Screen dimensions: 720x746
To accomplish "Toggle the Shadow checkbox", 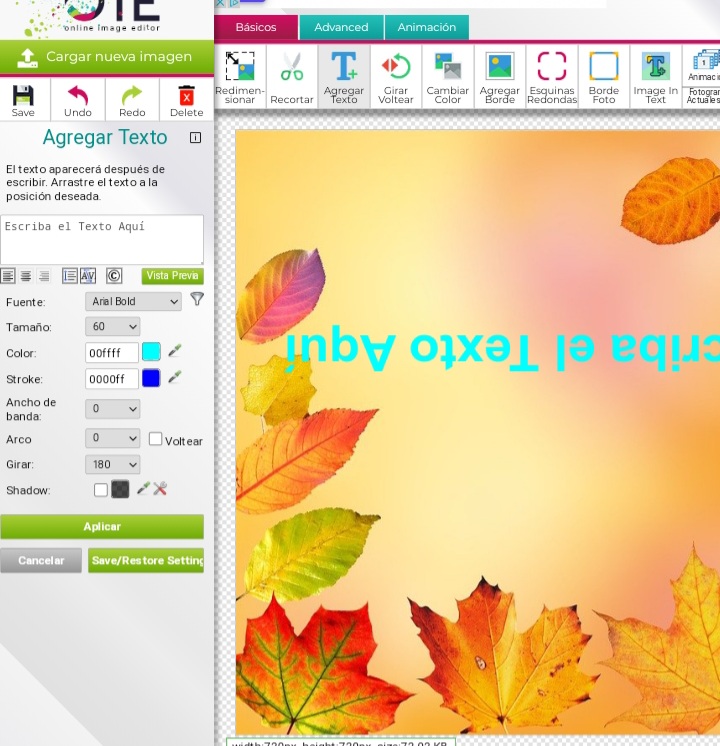I will [x=100, y=490].
